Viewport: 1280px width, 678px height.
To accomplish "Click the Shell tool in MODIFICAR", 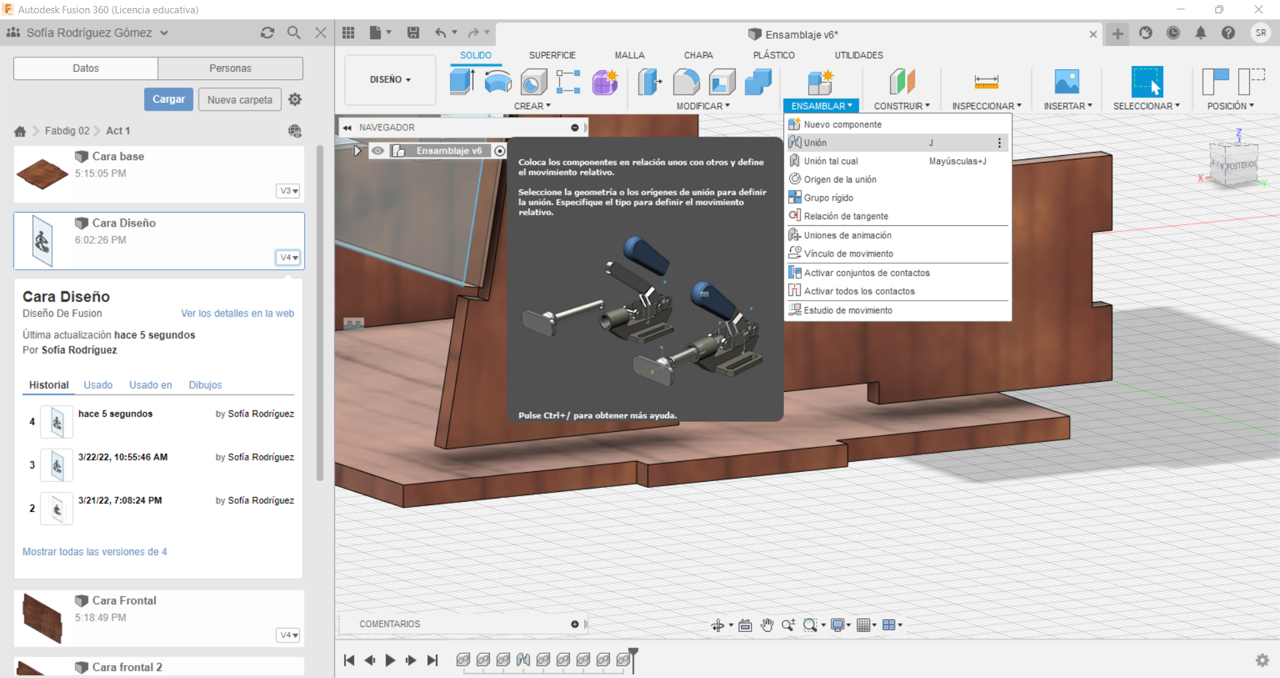I will pyautogui.click(x=722, y=81).
